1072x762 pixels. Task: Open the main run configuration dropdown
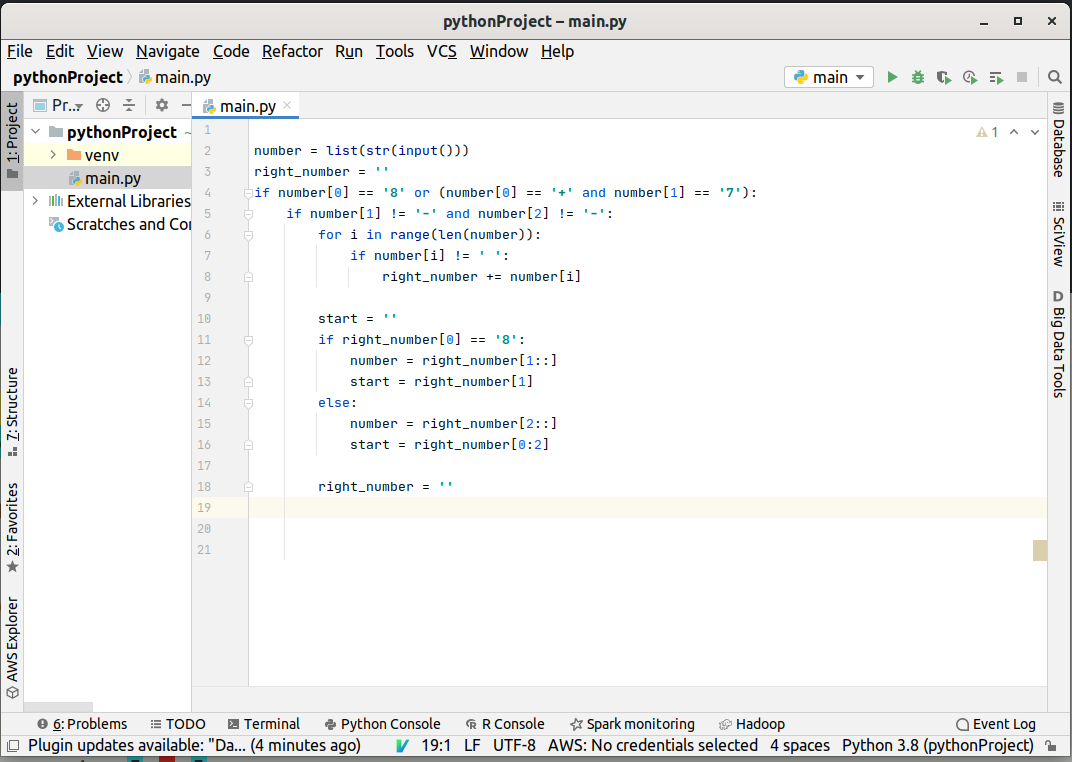point(829,77)
